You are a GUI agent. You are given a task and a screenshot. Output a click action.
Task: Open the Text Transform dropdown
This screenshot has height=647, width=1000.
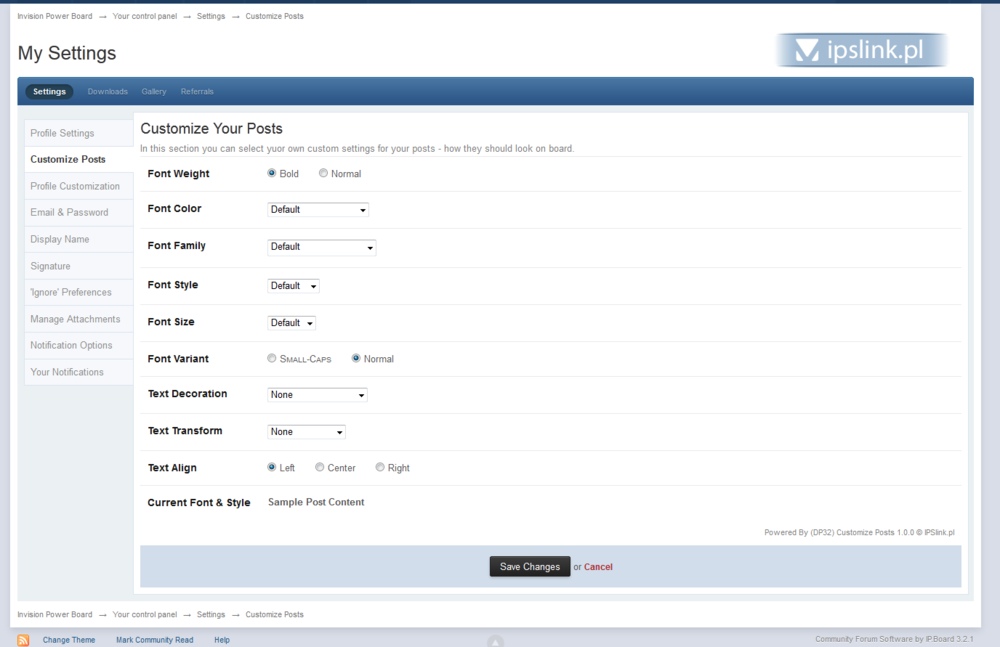(306, 432)
